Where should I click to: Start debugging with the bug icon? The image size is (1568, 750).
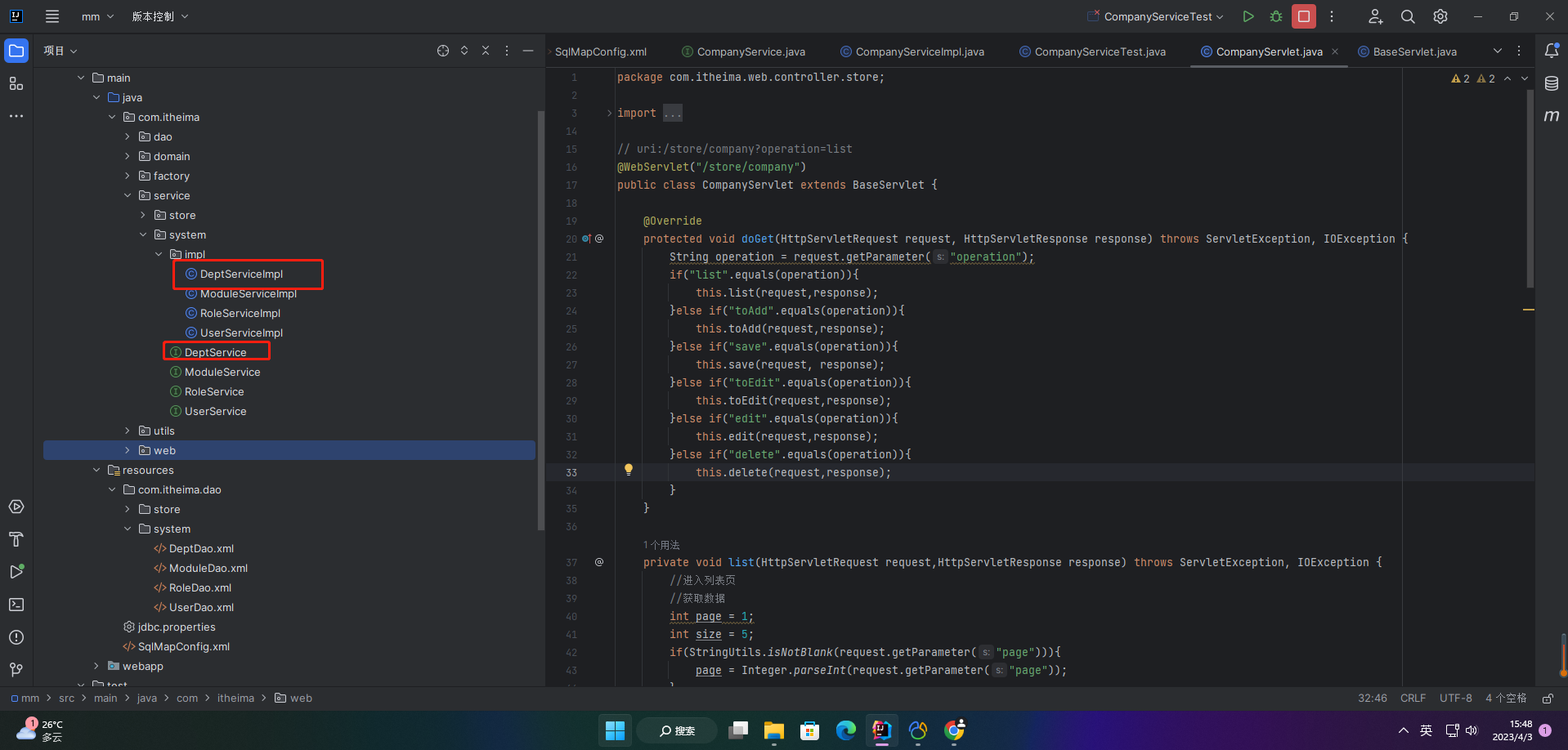tap(1275, 16)
